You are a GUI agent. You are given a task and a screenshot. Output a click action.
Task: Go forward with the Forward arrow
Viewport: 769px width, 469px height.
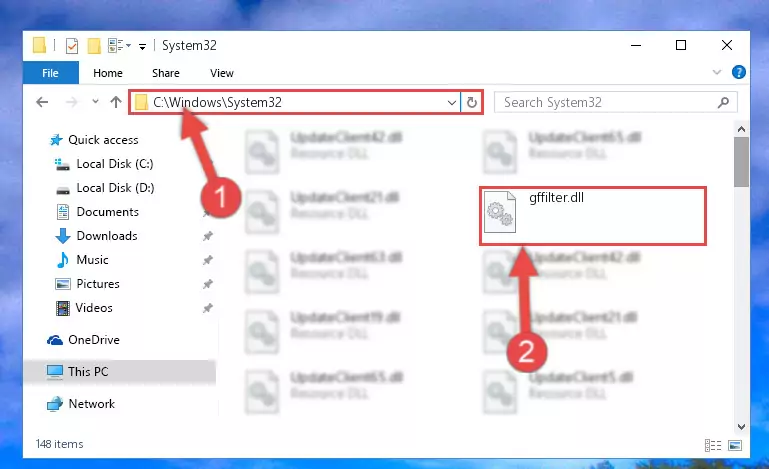click(x=72, y=102)
